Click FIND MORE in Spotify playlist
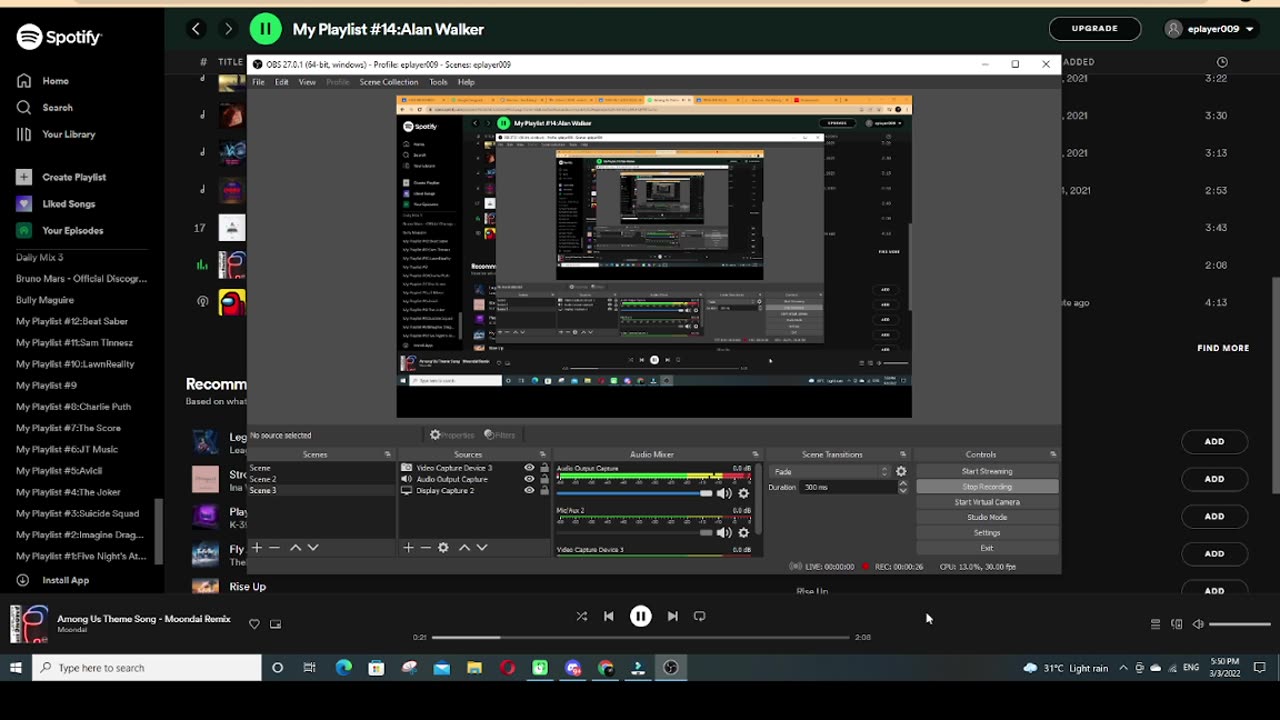This screenshot has height=720, width=1280. click(1223, 348)
